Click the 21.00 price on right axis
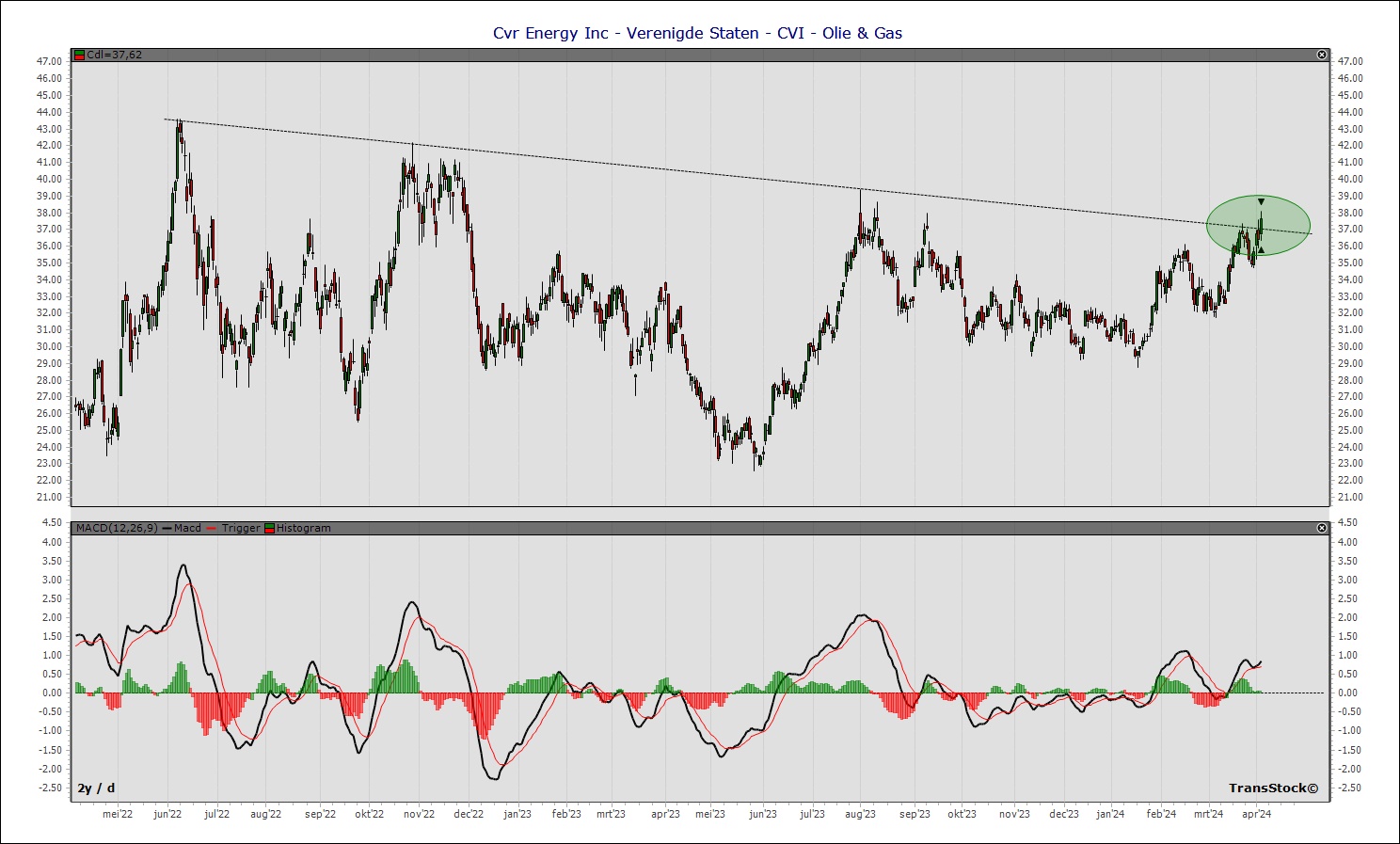1400x844 pixels. (1350, 498)
